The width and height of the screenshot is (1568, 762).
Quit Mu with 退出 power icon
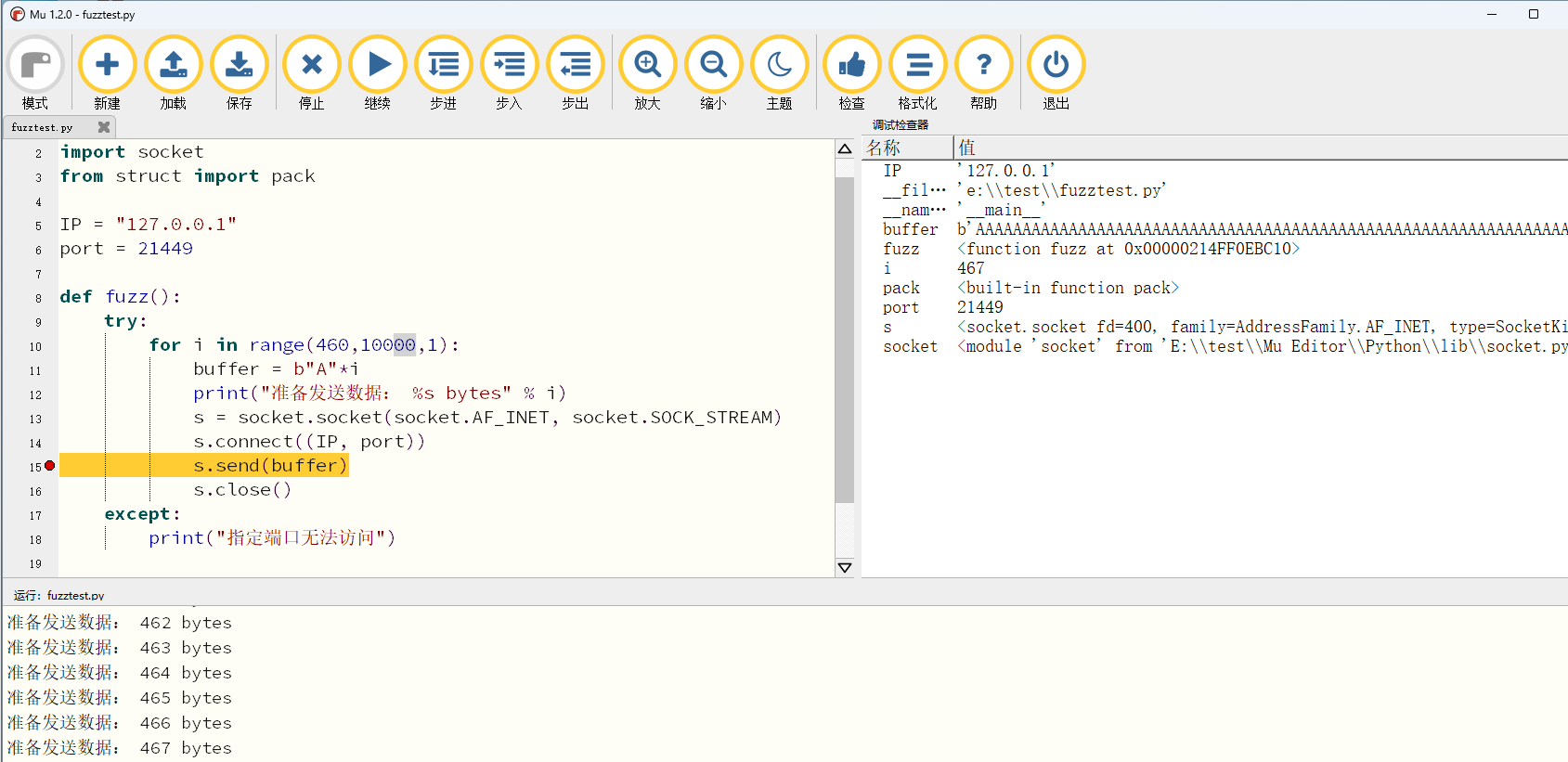[x=1056, y=73]
